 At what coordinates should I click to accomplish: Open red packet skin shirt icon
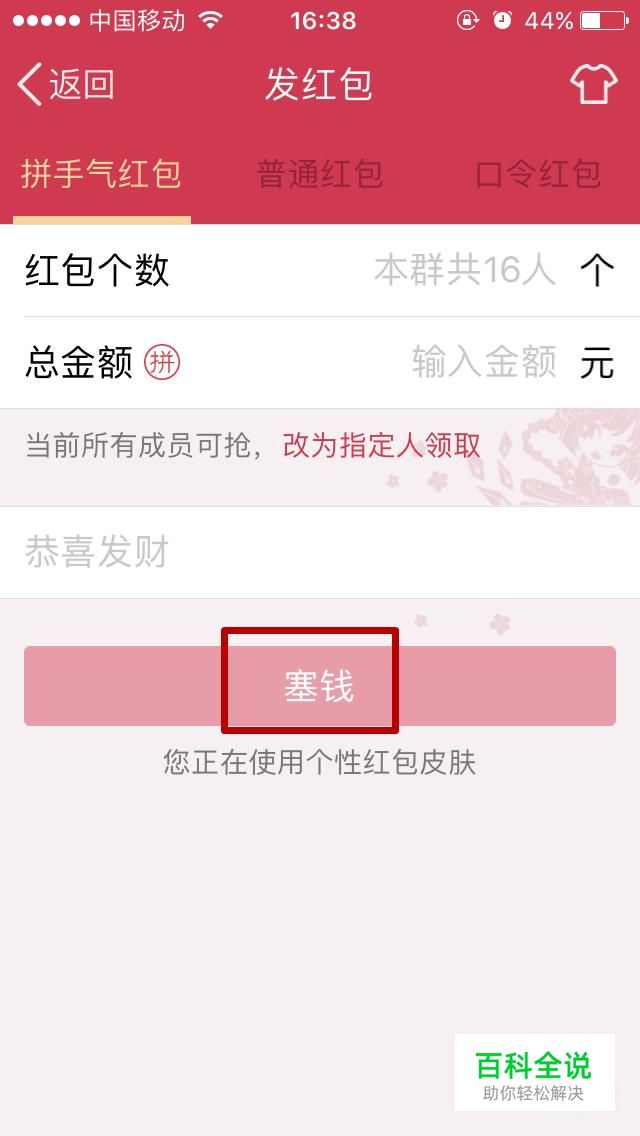[594, 85]
